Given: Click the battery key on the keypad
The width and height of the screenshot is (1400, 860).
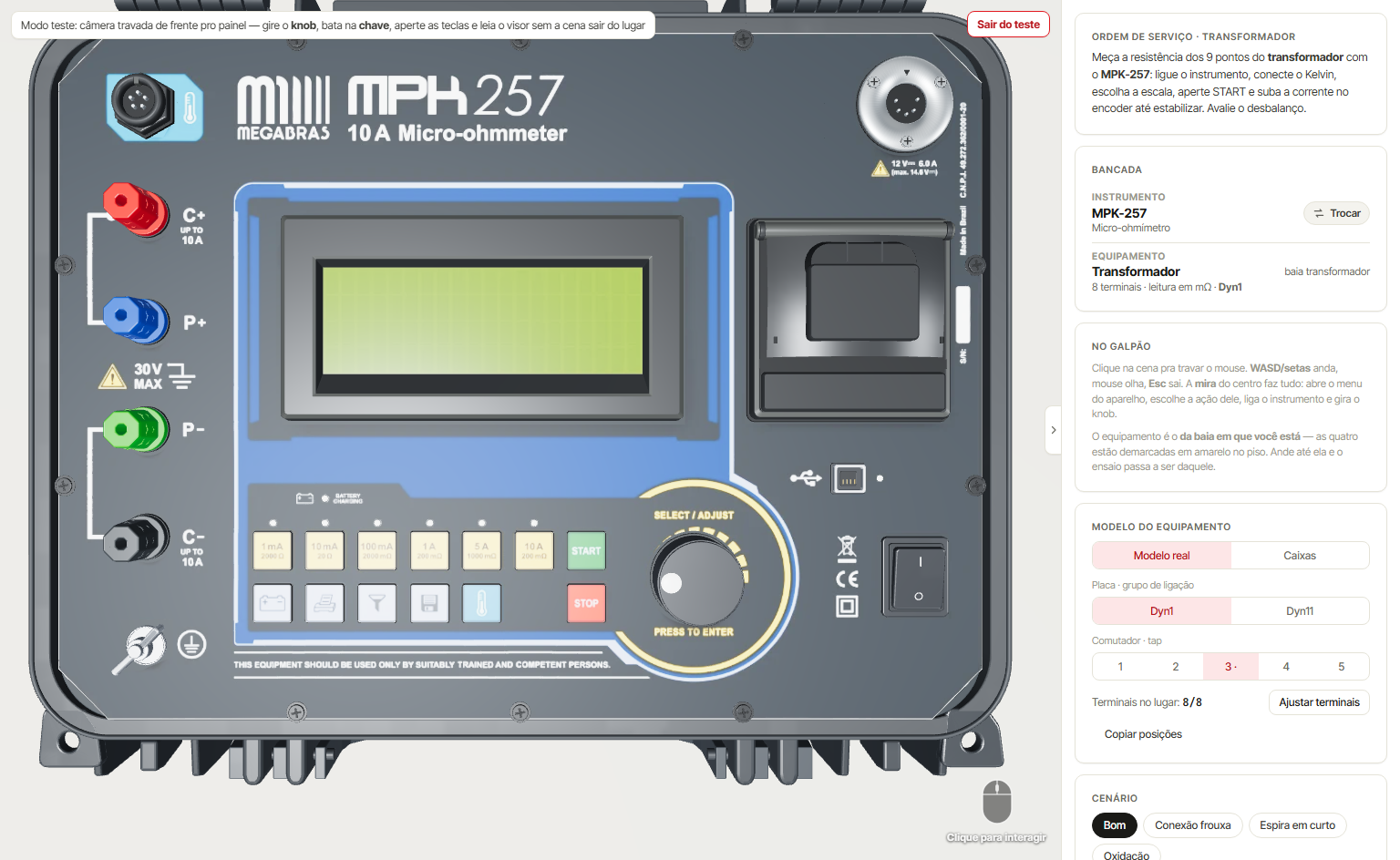Looking at the screenshot, I should [273, 603].
